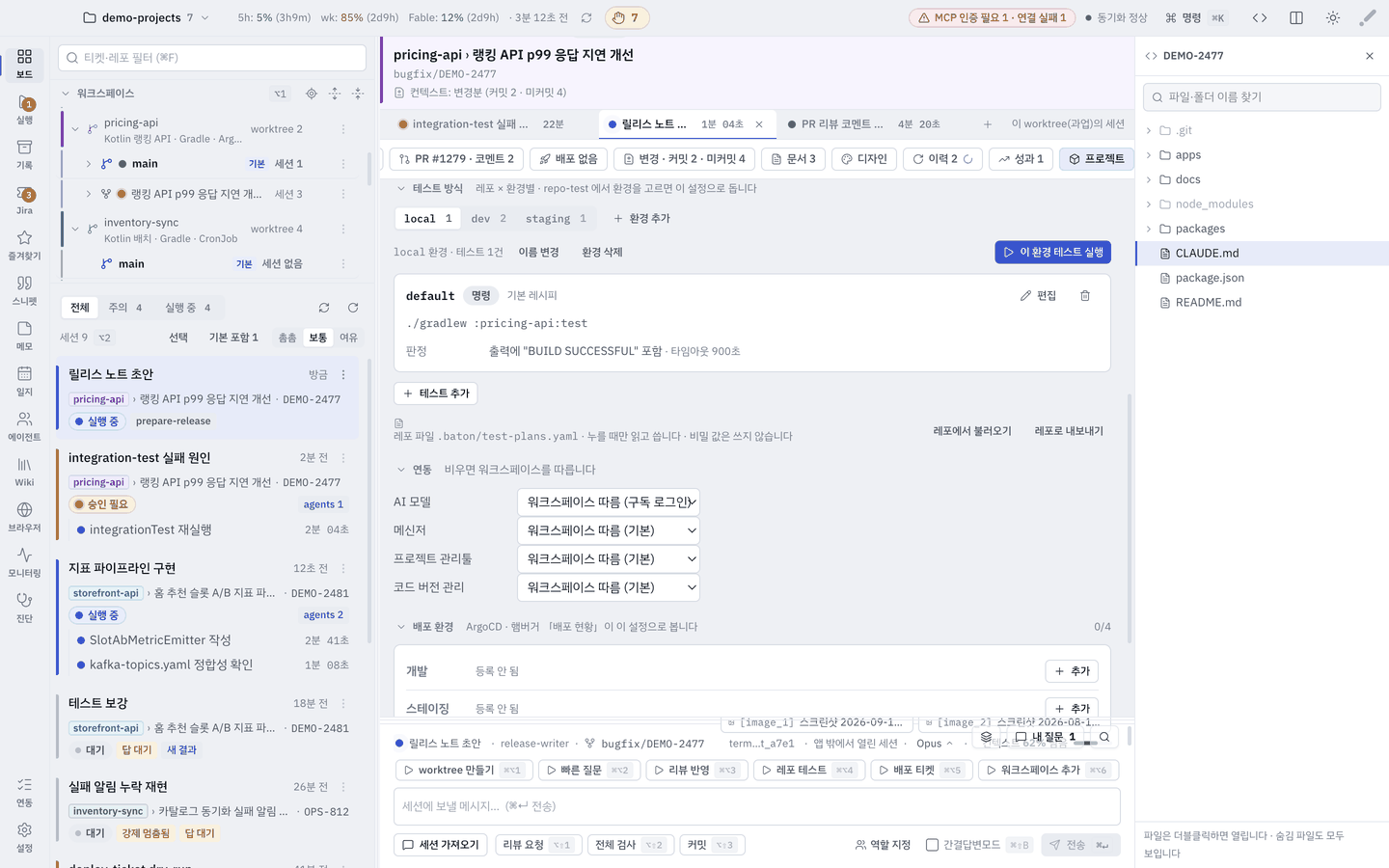This screenshot has width=1389, height=868.
Task: Show the 실행 중 4 sessions tab
Action: click(187, 308)
